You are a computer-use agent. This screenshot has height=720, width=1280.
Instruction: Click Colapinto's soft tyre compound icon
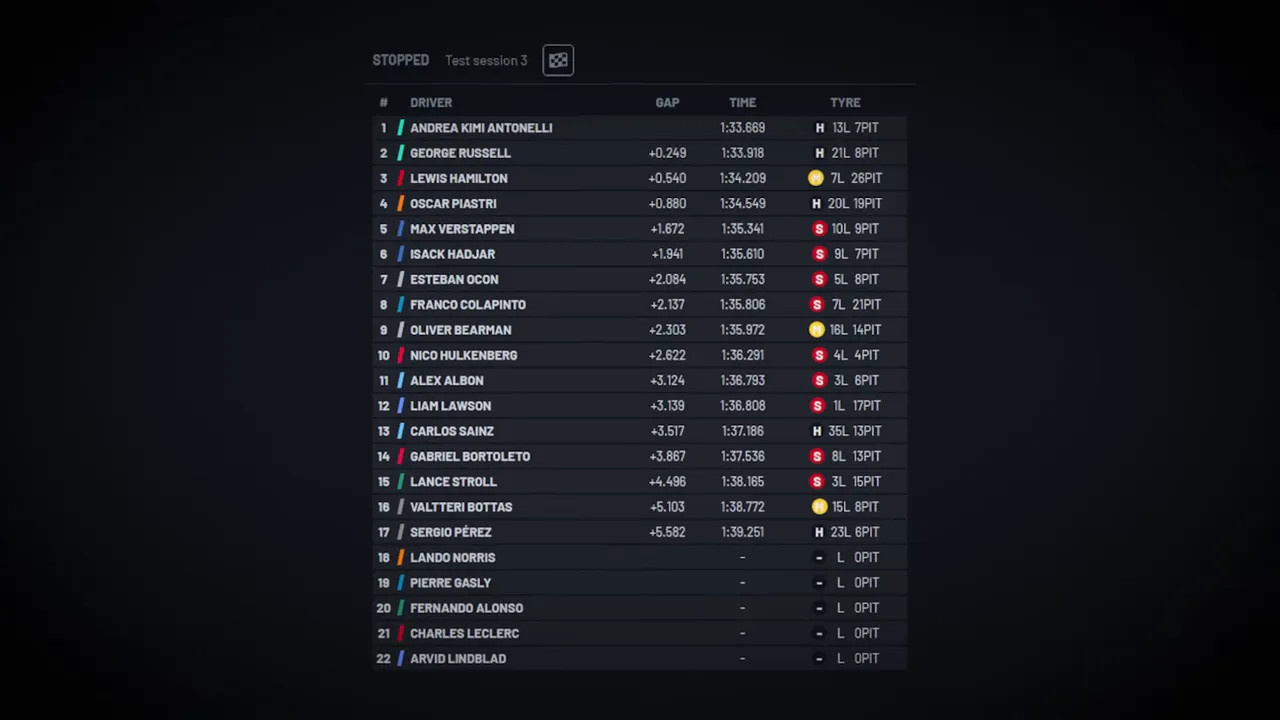tap(819, 304)
